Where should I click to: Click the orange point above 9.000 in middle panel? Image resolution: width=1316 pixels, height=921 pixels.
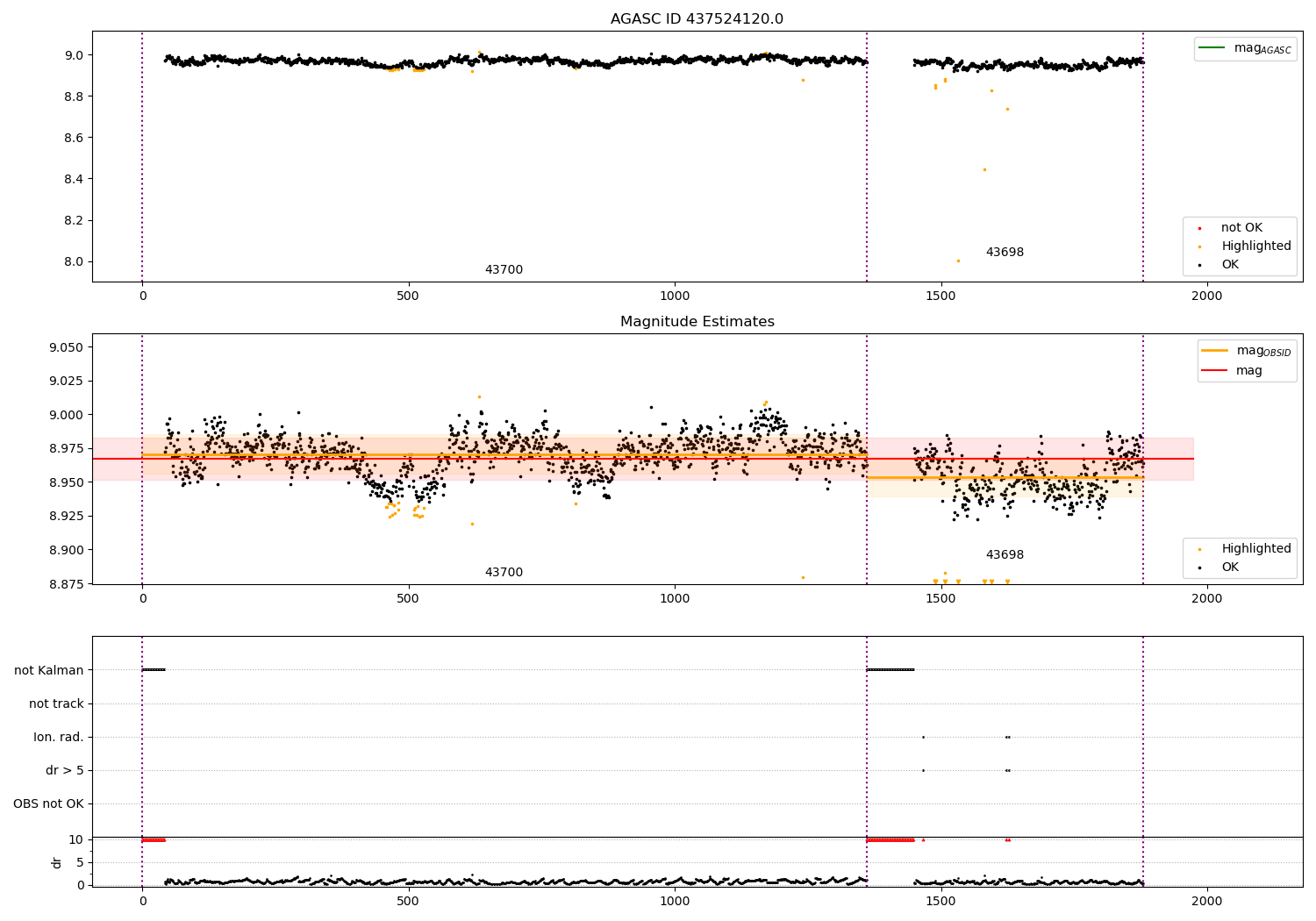pyautogui.click(x=479, y=396)
